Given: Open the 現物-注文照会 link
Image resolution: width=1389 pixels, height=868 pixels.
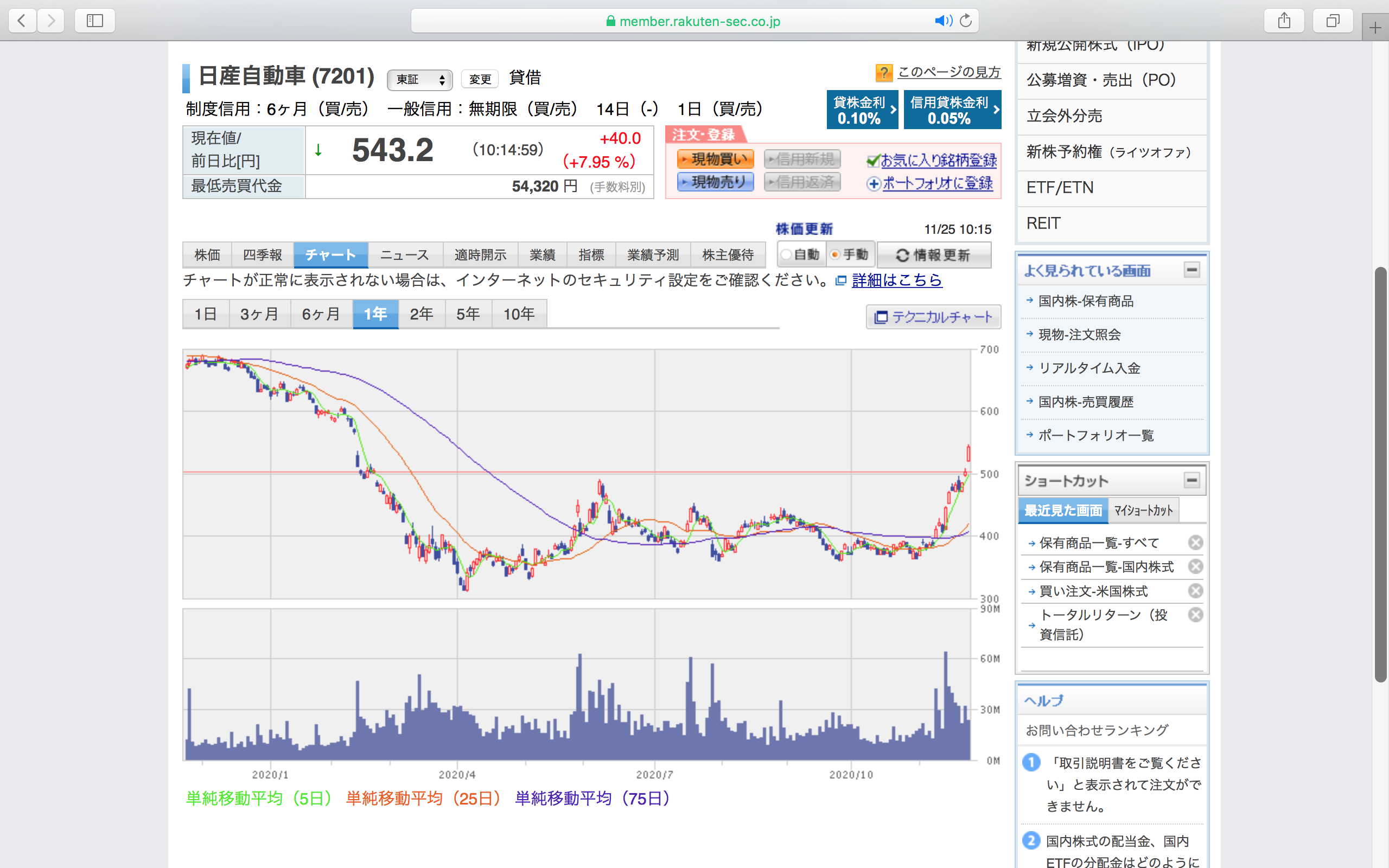Looking at the screenshot, I should coord(1080,335).
